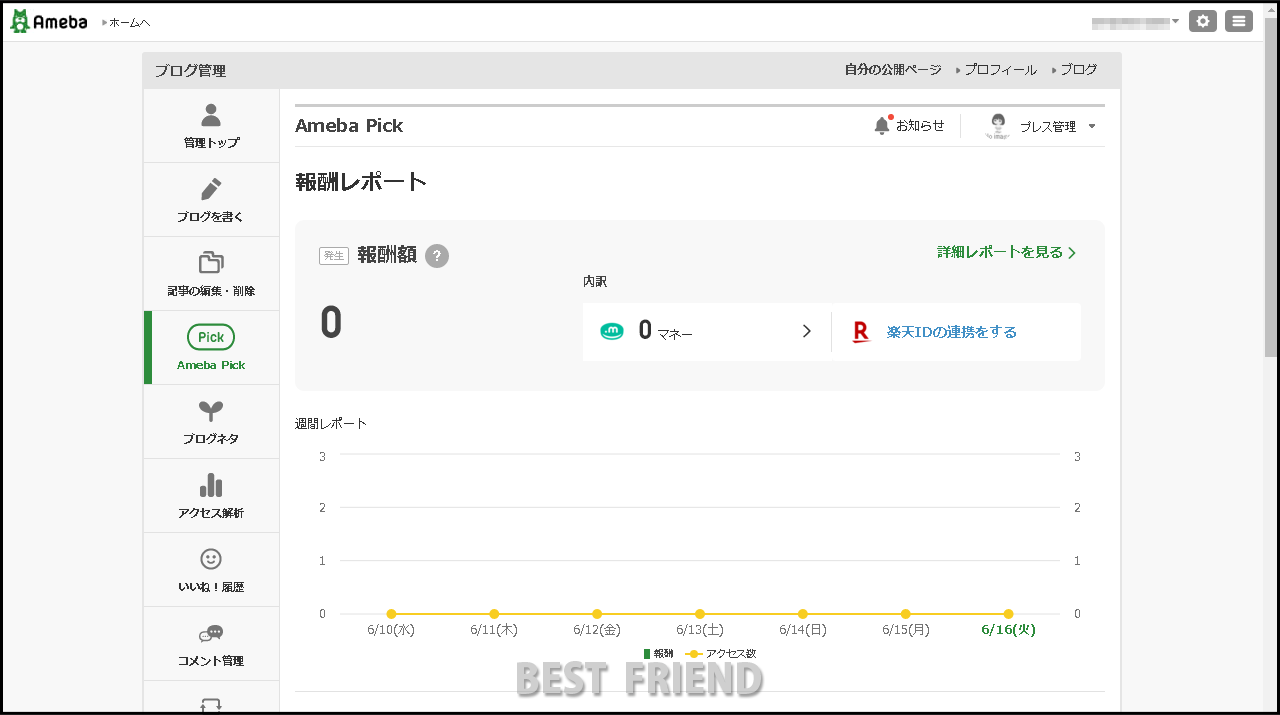Select Ameba Pick sidebar label
Screen dimensions: 1280x715
[x=211, y=365]
